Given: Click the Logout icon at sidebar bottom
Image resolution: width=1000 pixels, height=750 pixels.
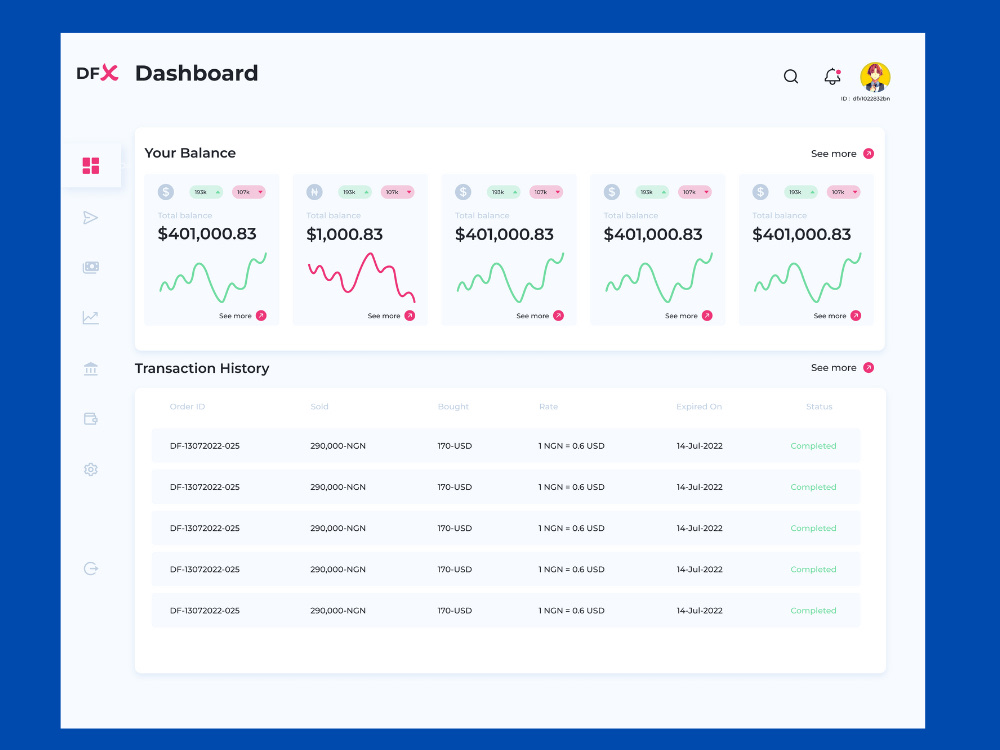Looking at the screenshot, I should [x=91, y=568].
